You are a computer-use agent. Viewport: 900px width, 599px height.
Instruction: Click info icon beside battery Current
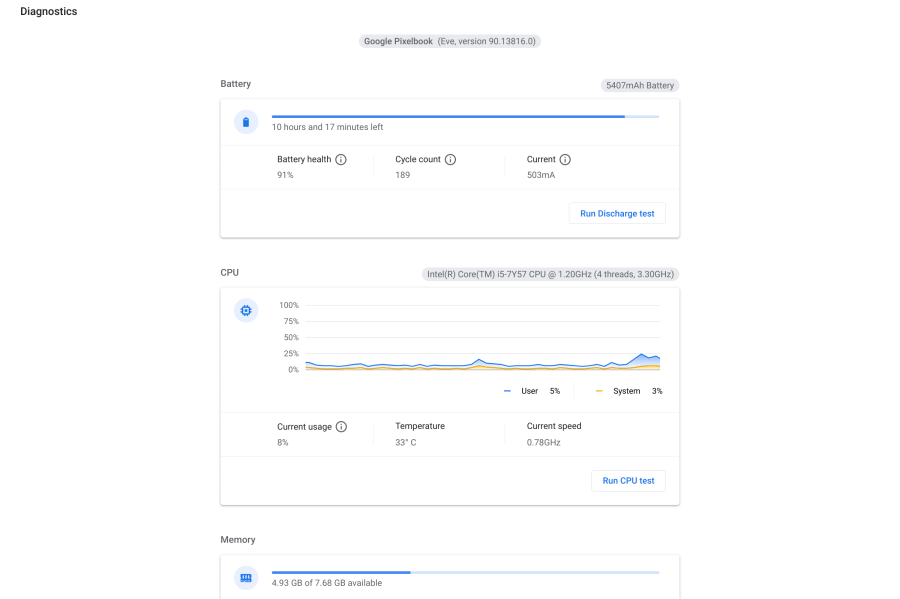pos(565,160)
